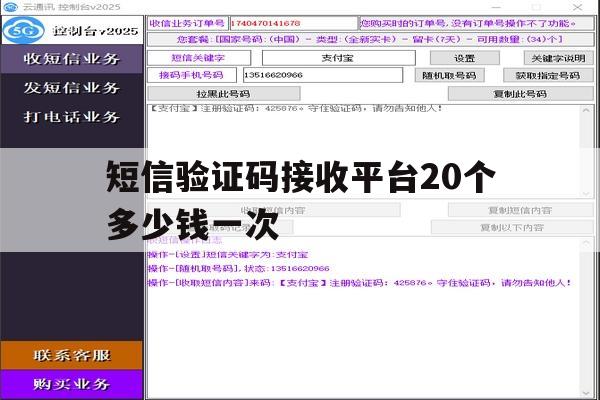
Task: Click scroll-up arrow of SMS content box
Action: coord(586,111)
